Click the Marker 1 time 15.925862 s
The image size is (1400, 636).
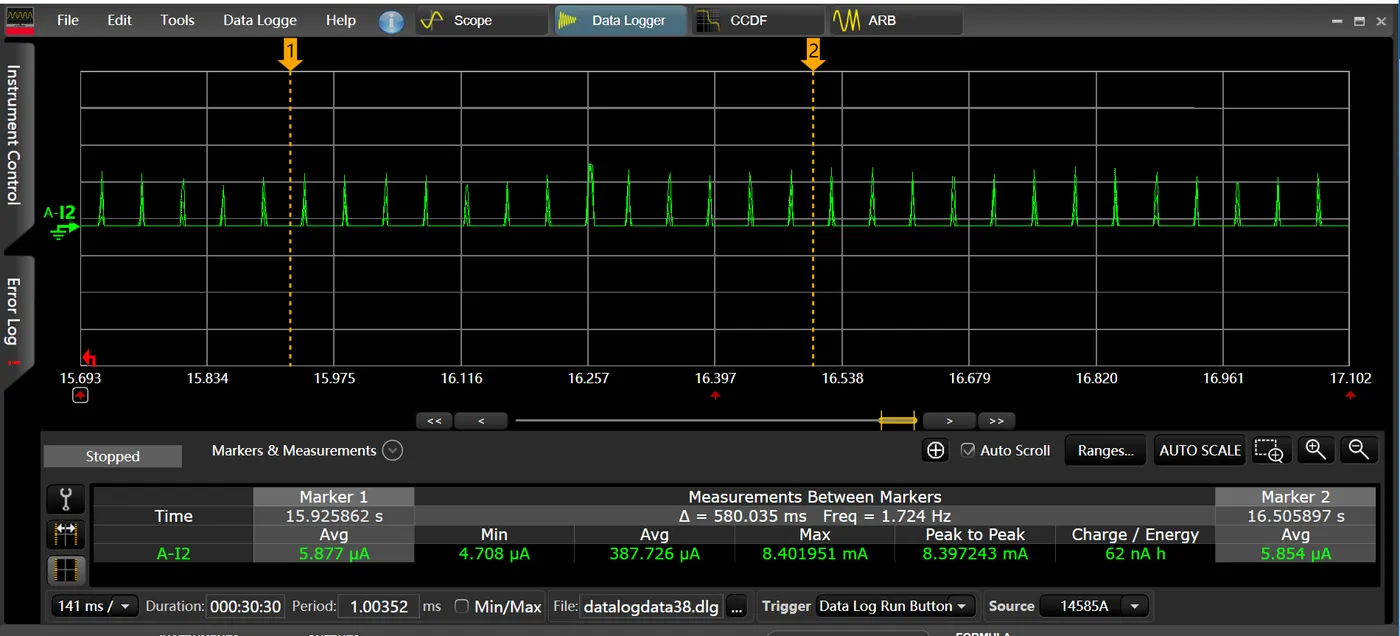tap(334, 516)
